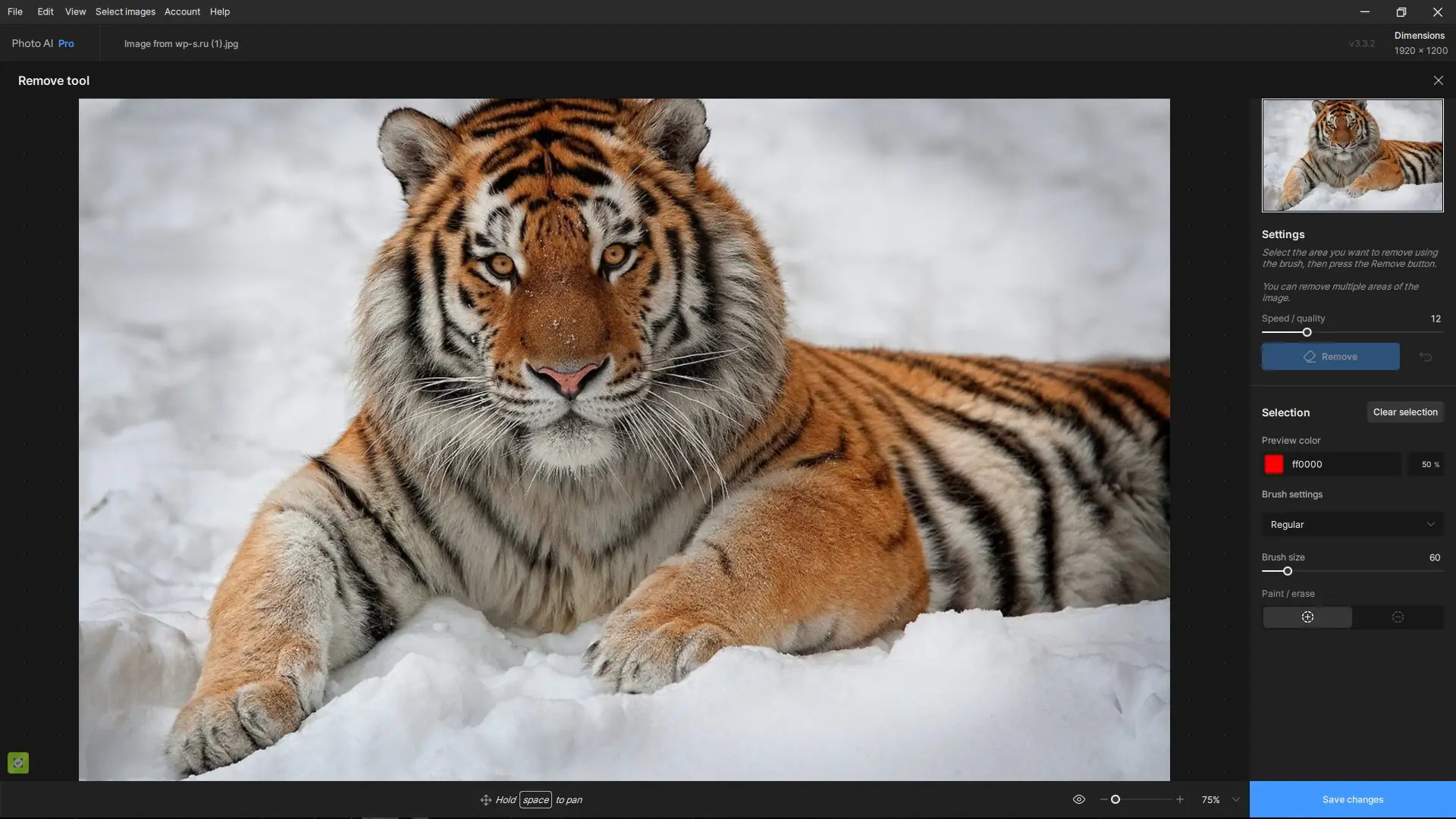
Task: Click the undo arrow beside Remove button
Action: pos(1426,357)
